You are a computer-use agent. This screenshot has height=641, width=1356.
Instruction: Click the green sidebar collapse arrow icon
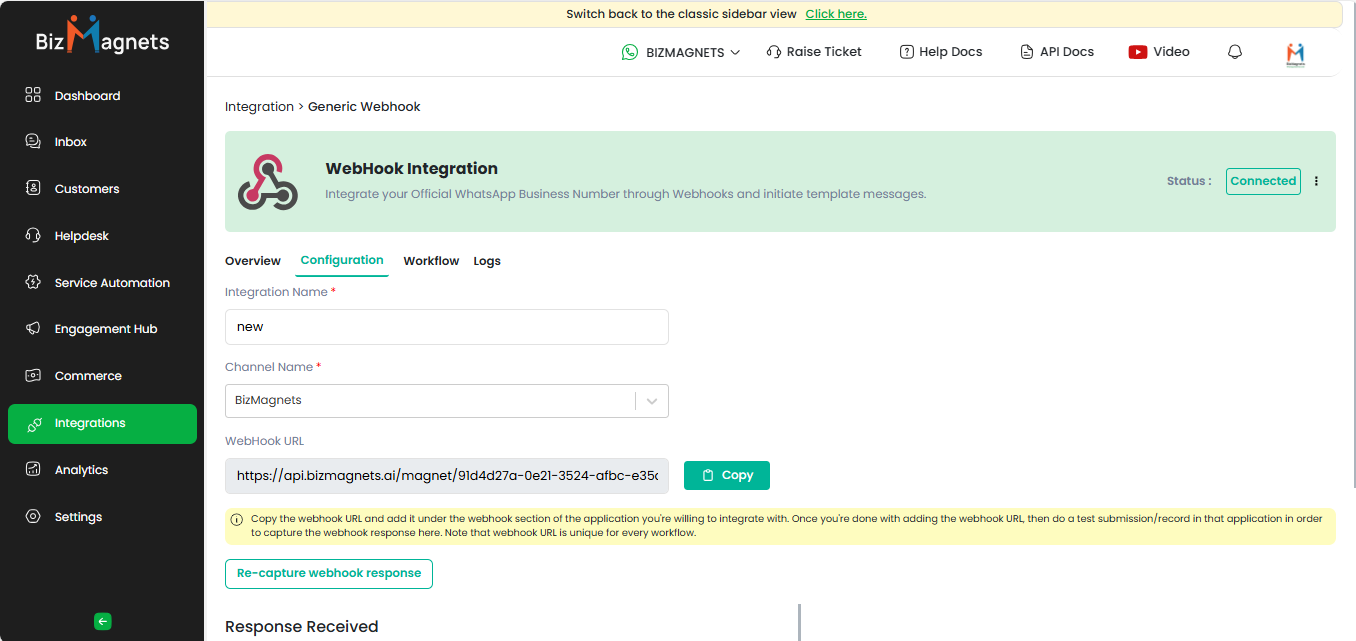[x=102, y=621]
